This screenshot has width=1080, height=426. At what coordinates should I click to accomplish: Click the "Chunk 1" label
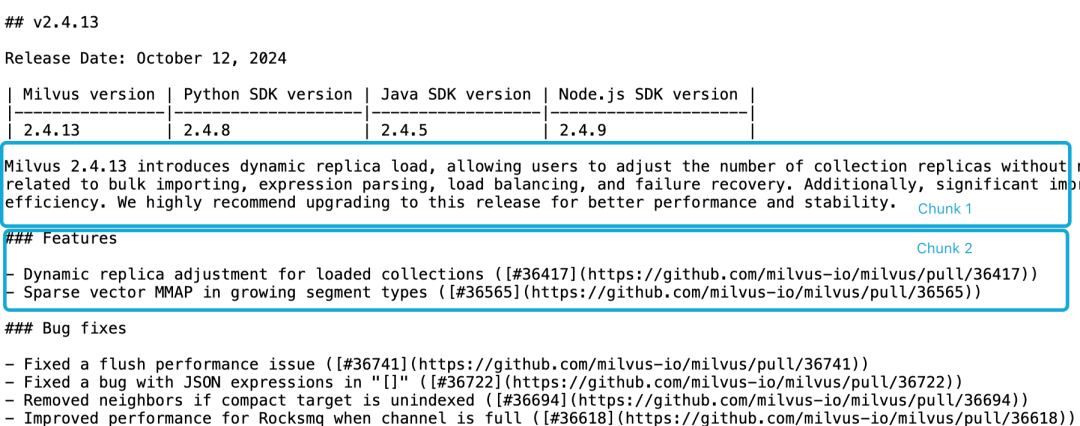click(945, 209)
